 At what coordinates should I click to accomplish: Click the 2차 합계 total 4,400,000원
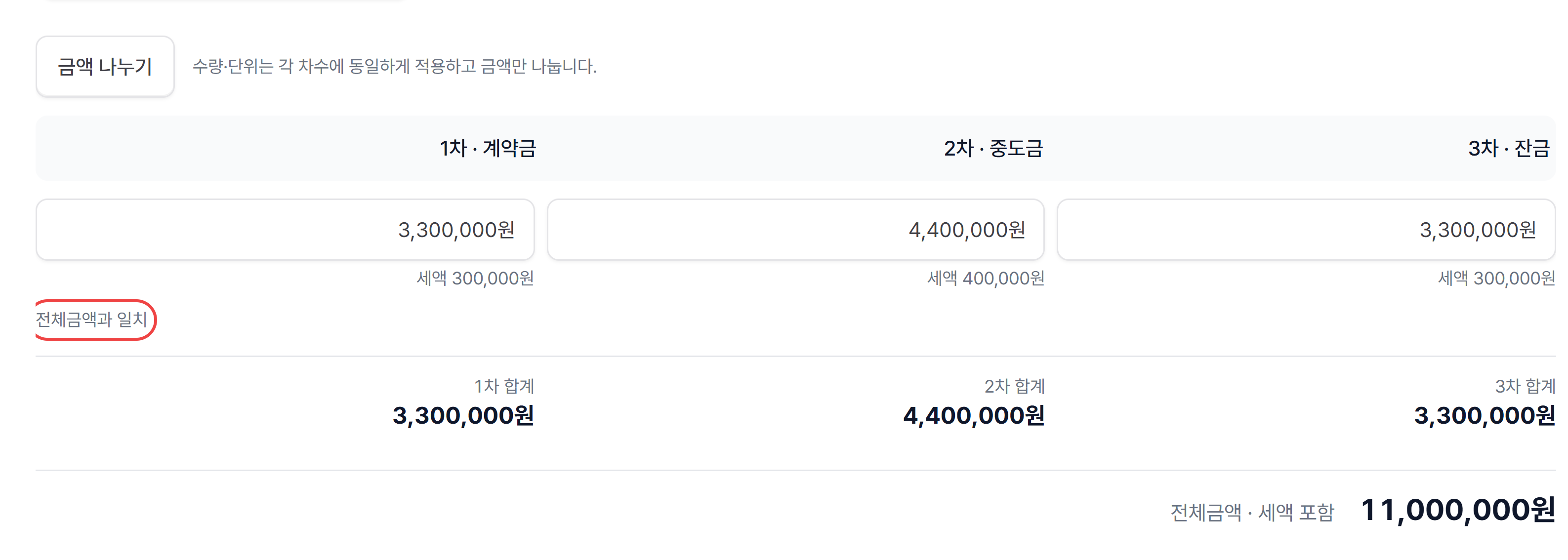coord(974,416)
